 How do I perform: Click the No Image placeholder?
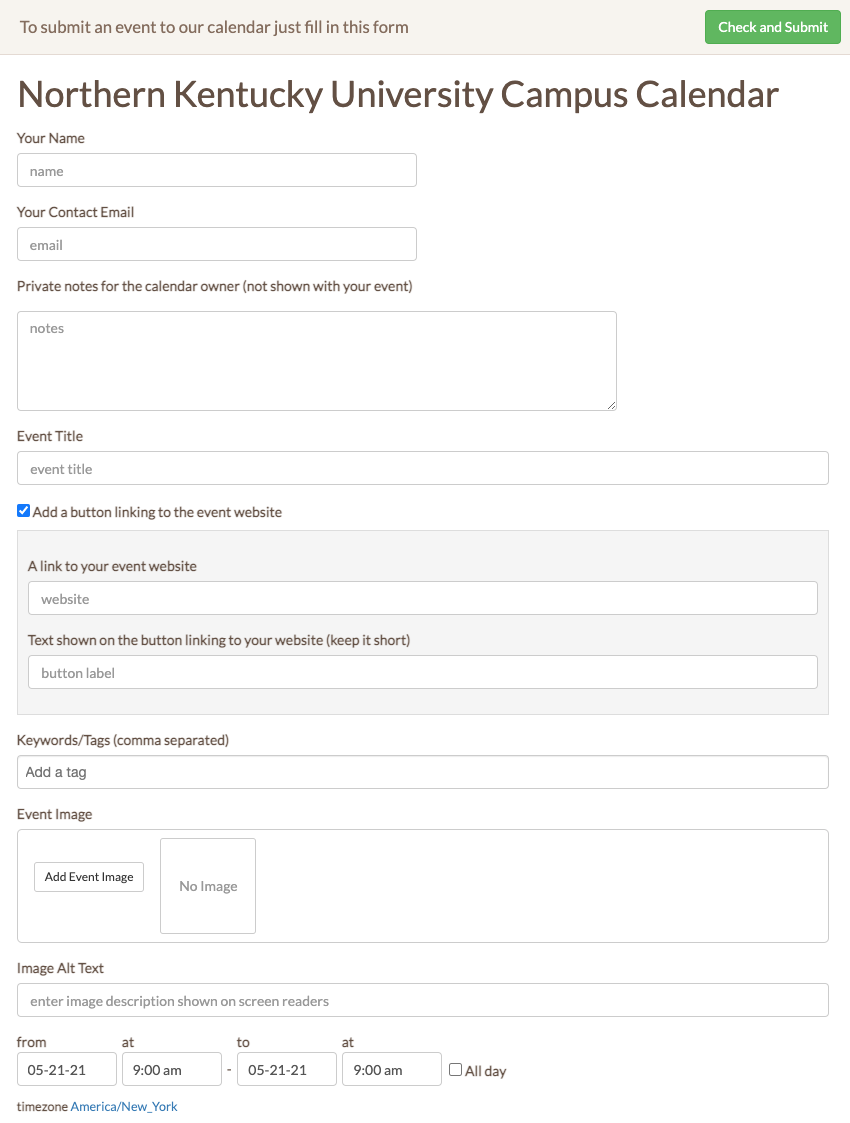pos(207,886)
